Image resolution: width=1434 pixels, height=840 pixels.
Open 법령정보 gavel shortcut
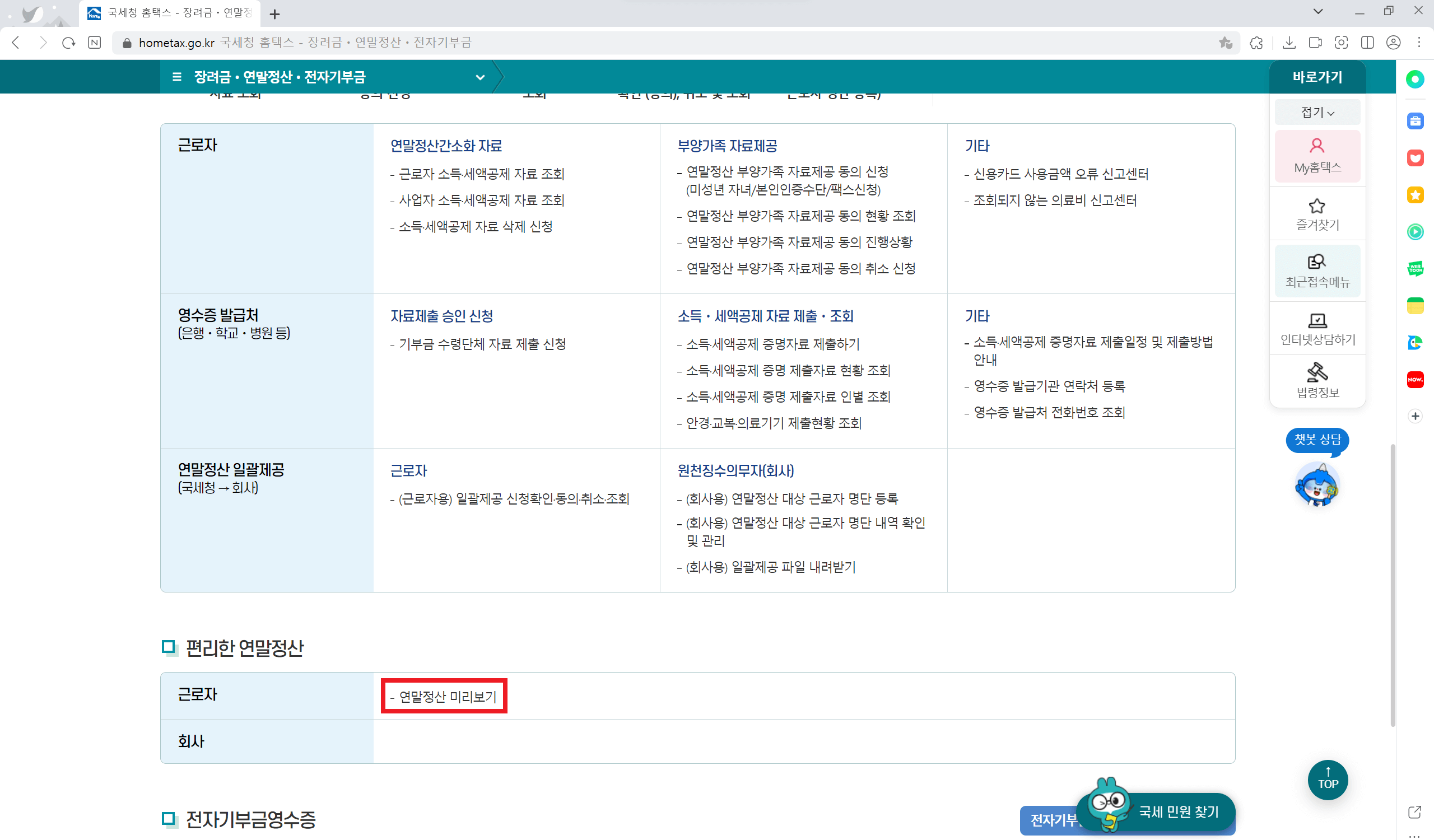(x=1317, y=380)
